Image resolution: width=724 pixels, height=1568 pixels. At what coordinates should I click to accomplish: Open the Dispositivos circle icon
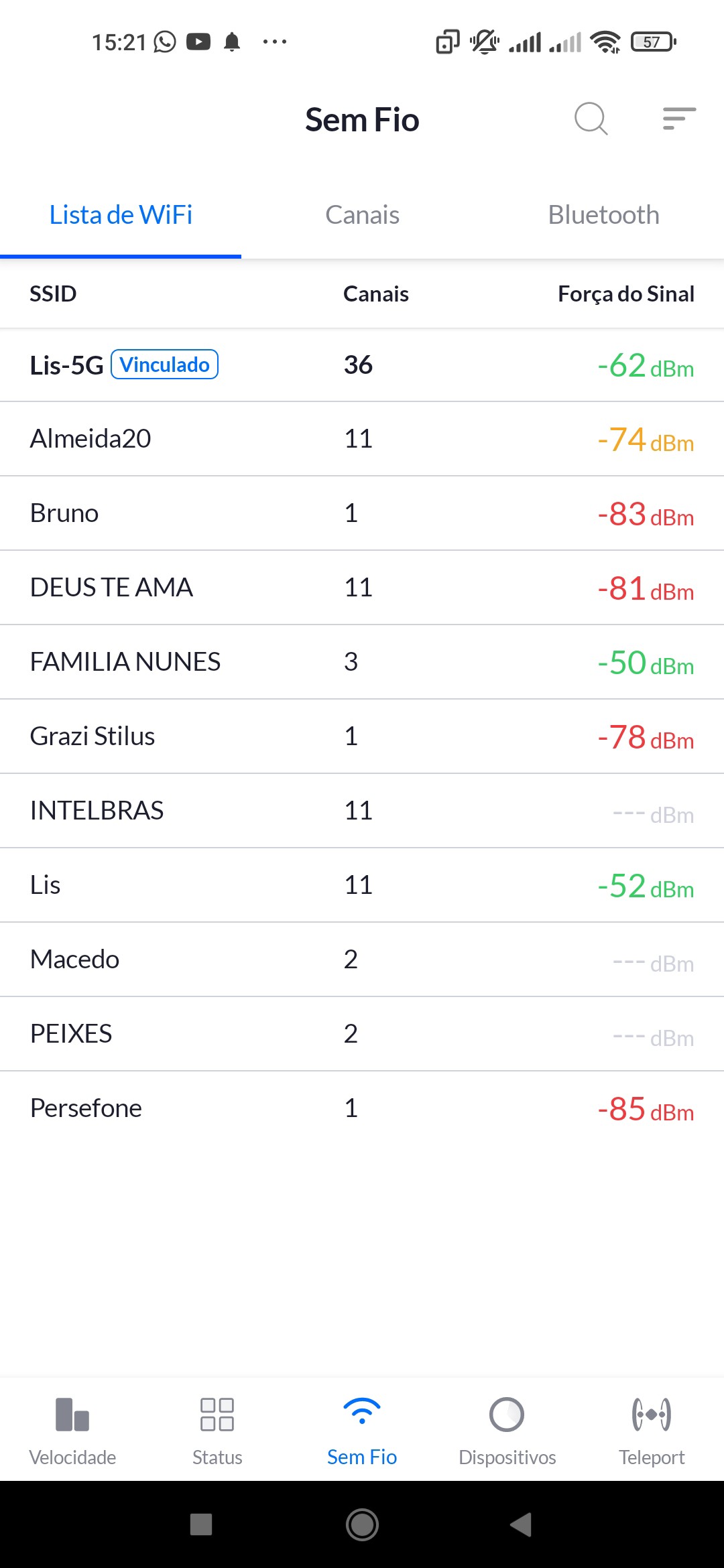507,1415
